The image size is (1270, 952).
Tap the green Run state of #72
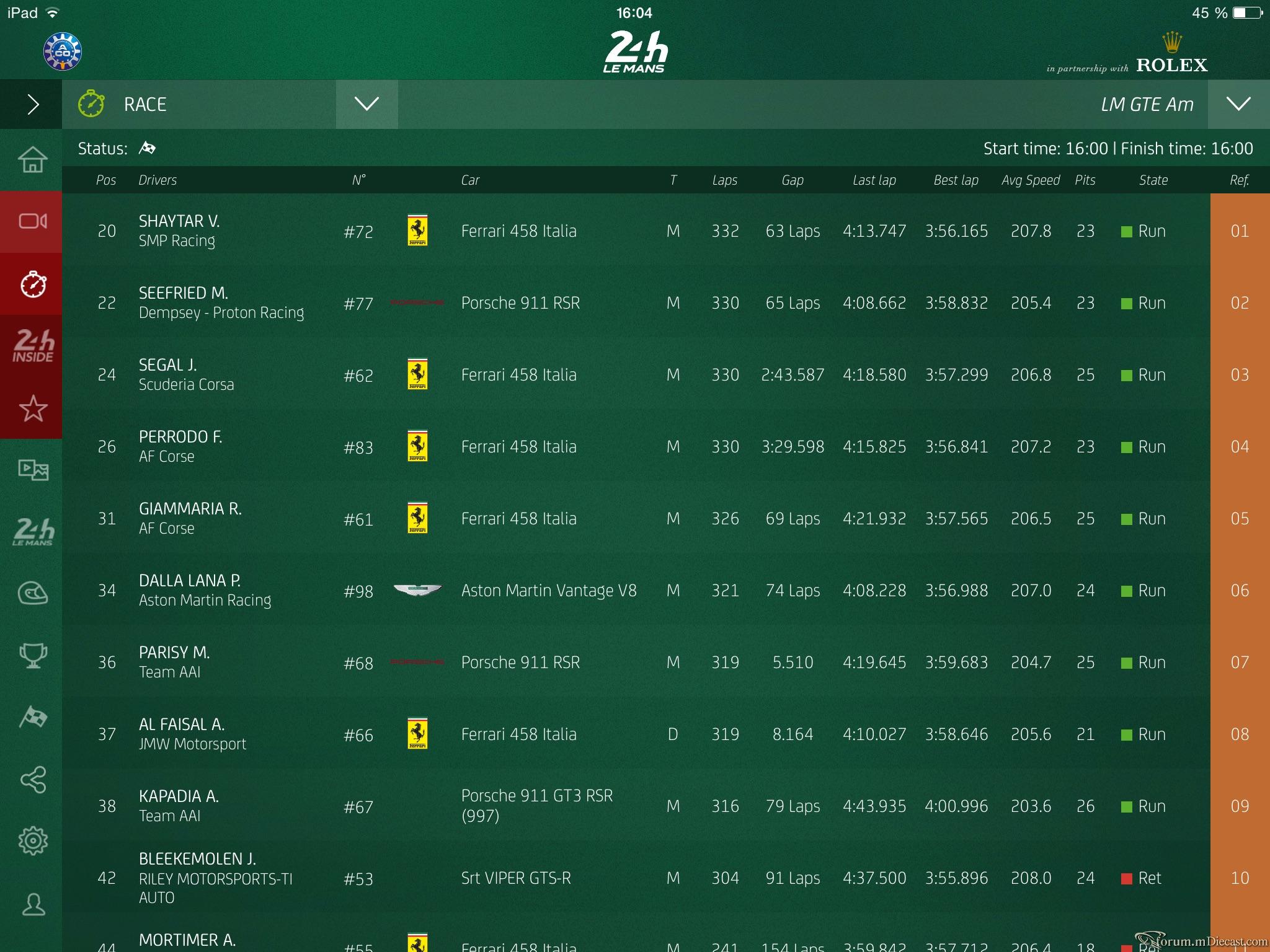[x=1143, y=231]
